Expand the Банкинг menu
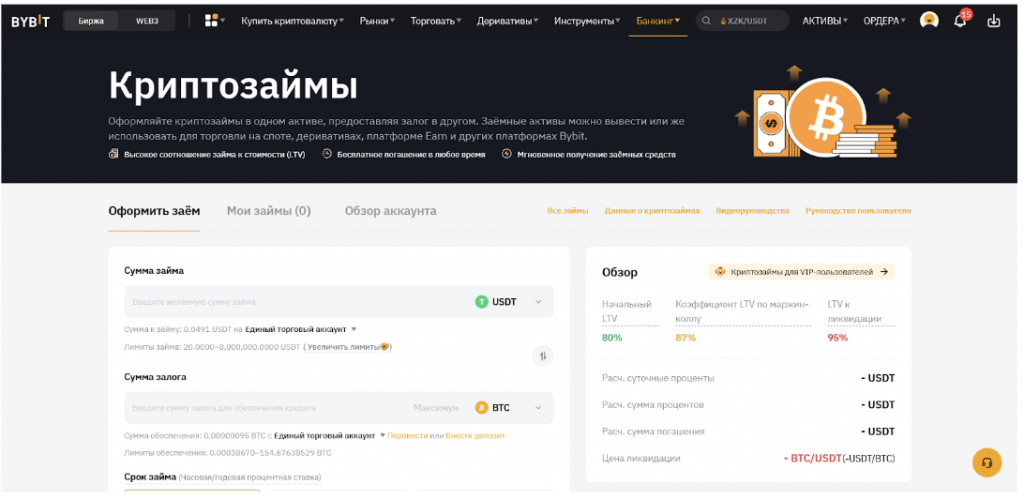This screenshot has width=1024, height=499. pos(658,21)
